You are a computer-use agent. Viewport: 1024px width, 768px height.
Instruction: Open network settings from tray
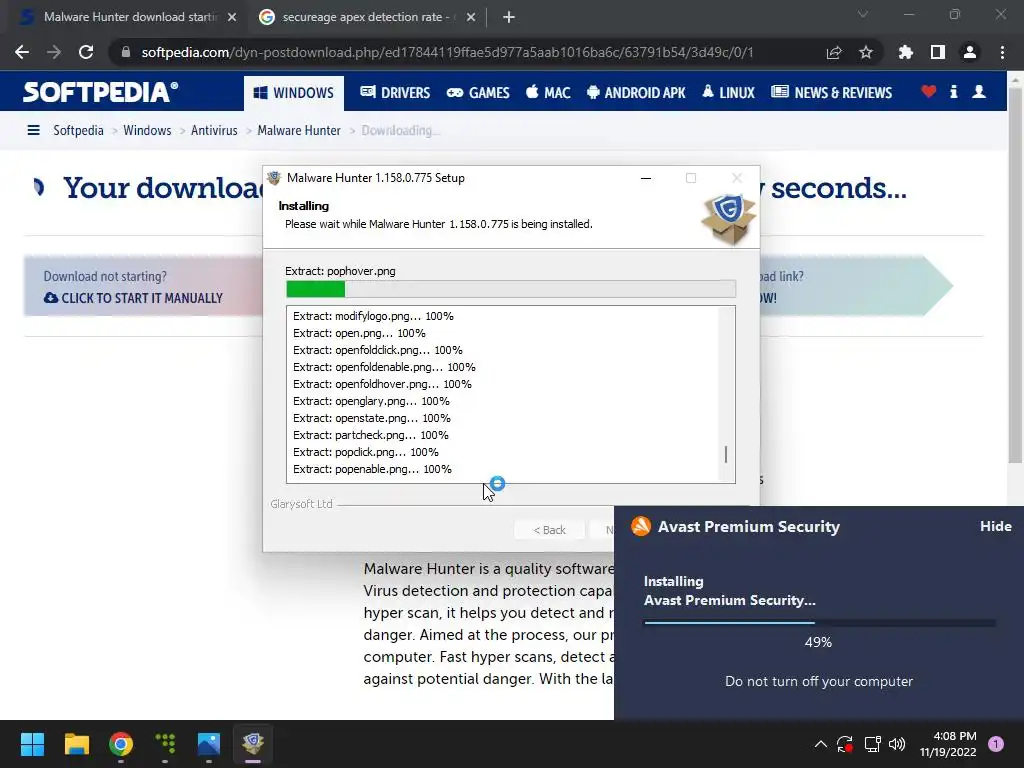872,744
